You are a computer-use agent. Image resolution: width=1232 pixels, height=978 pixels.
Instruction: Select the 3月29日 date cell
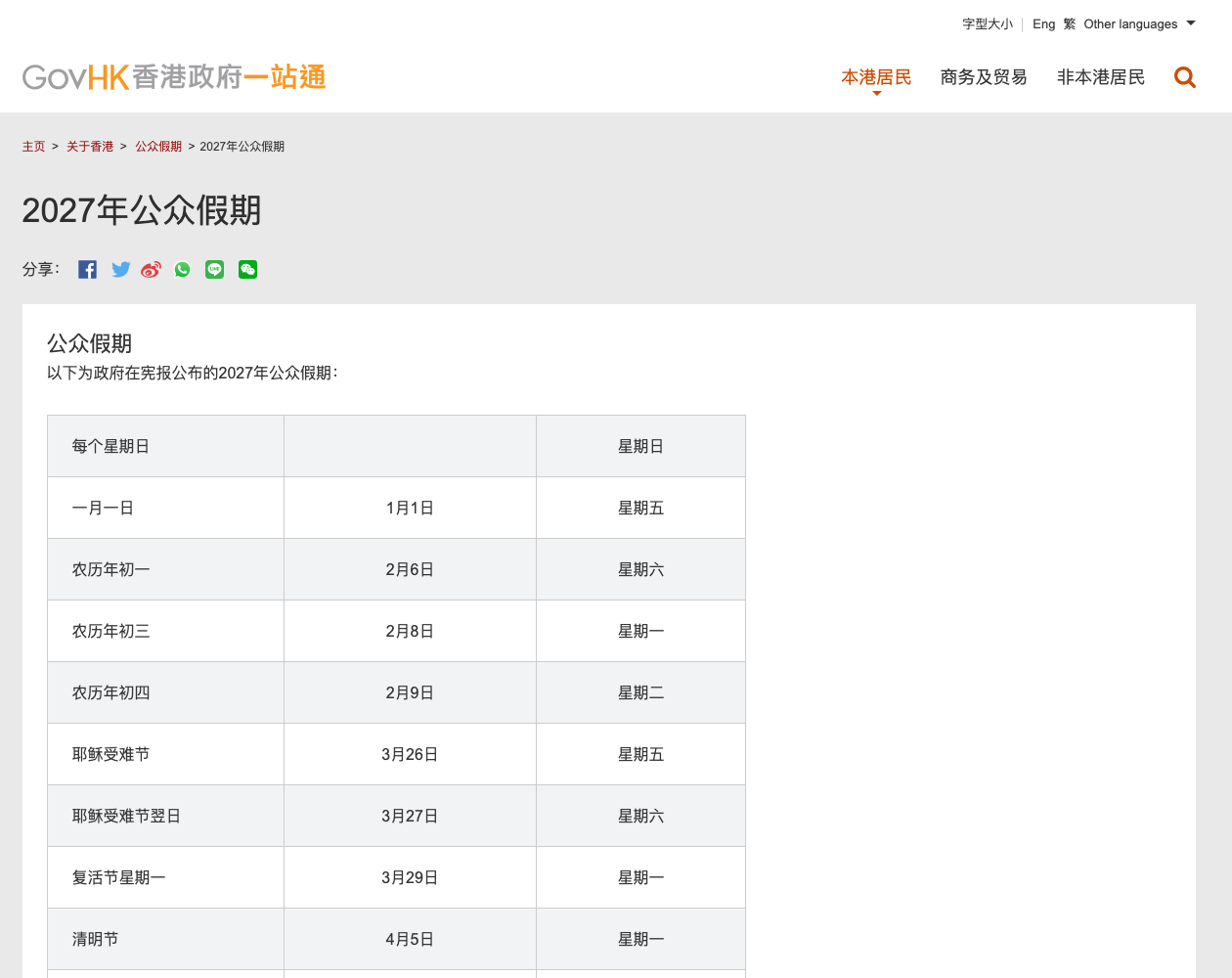point(410,877)
